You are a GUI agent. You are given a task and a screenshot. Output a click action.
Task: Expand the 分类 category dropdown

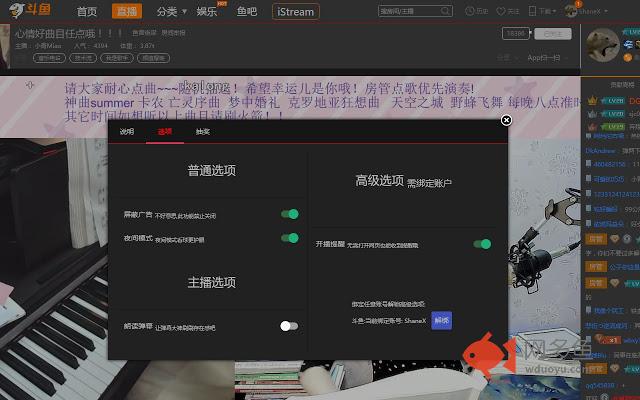click(171, 11)
